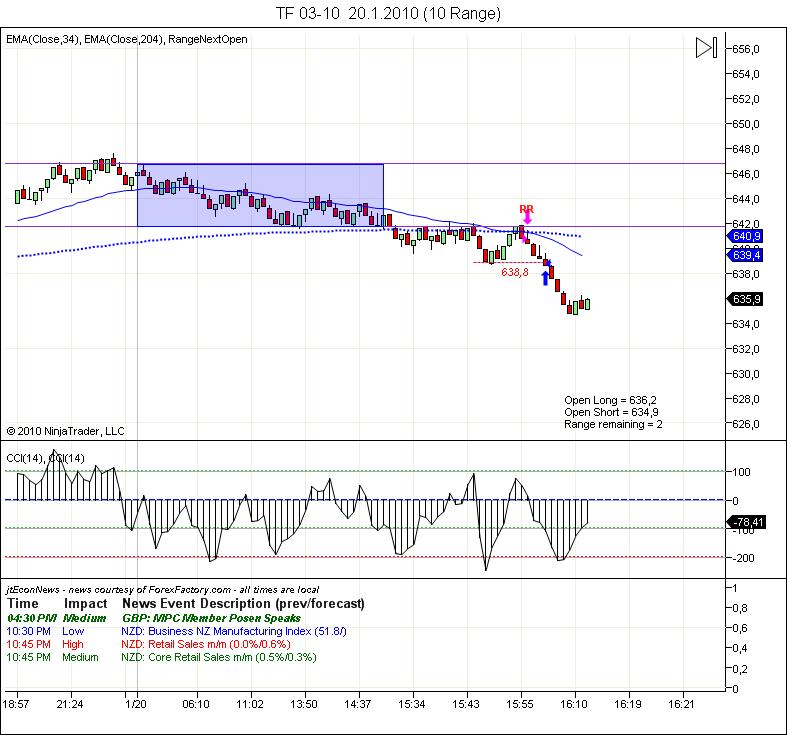
Task: Click the blue up-arrow entry marker
Action: pos(546,278)
